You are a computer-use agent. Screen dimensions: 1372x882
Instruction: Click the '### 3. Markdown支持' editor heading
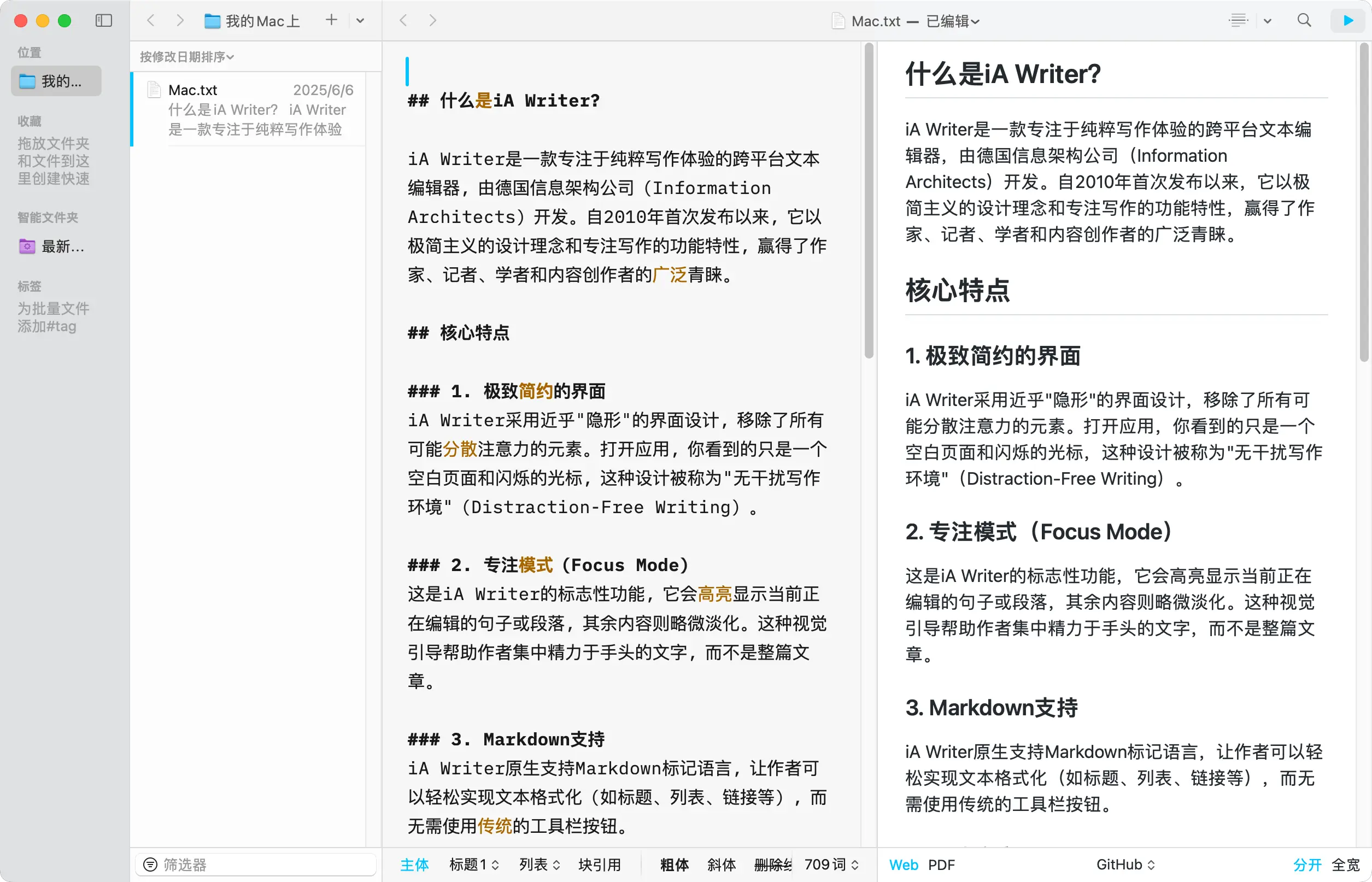coord(506,739)
